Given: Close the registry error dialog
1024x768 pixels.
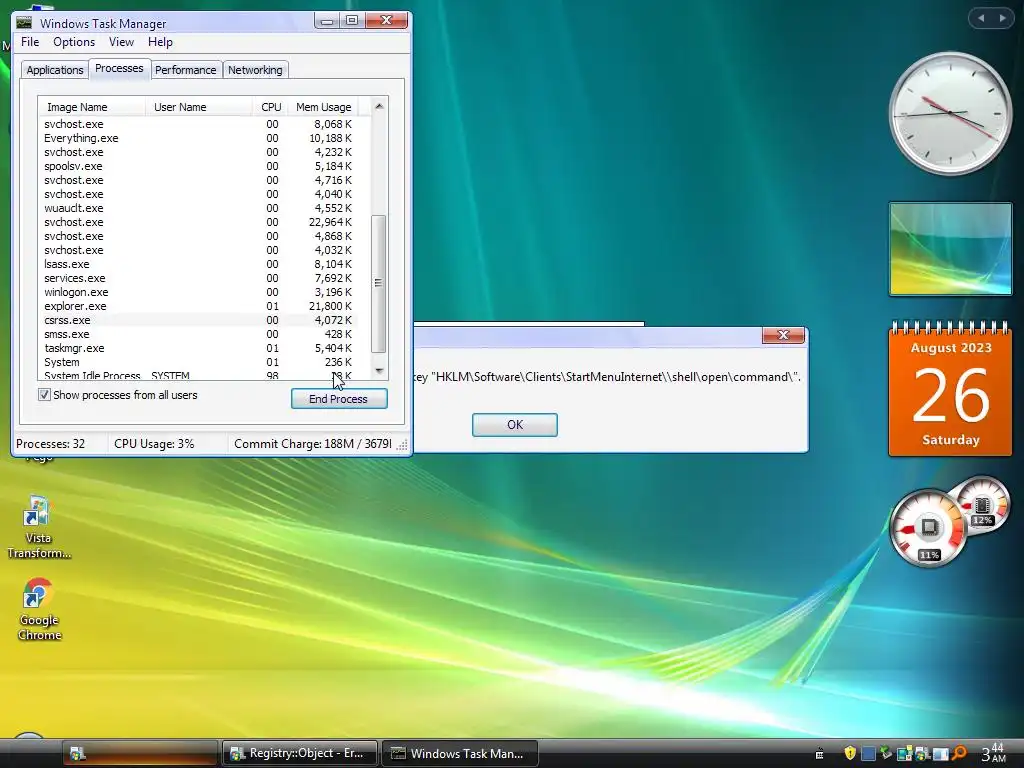Looking at the screenshot, I should (x=783, y=335).
